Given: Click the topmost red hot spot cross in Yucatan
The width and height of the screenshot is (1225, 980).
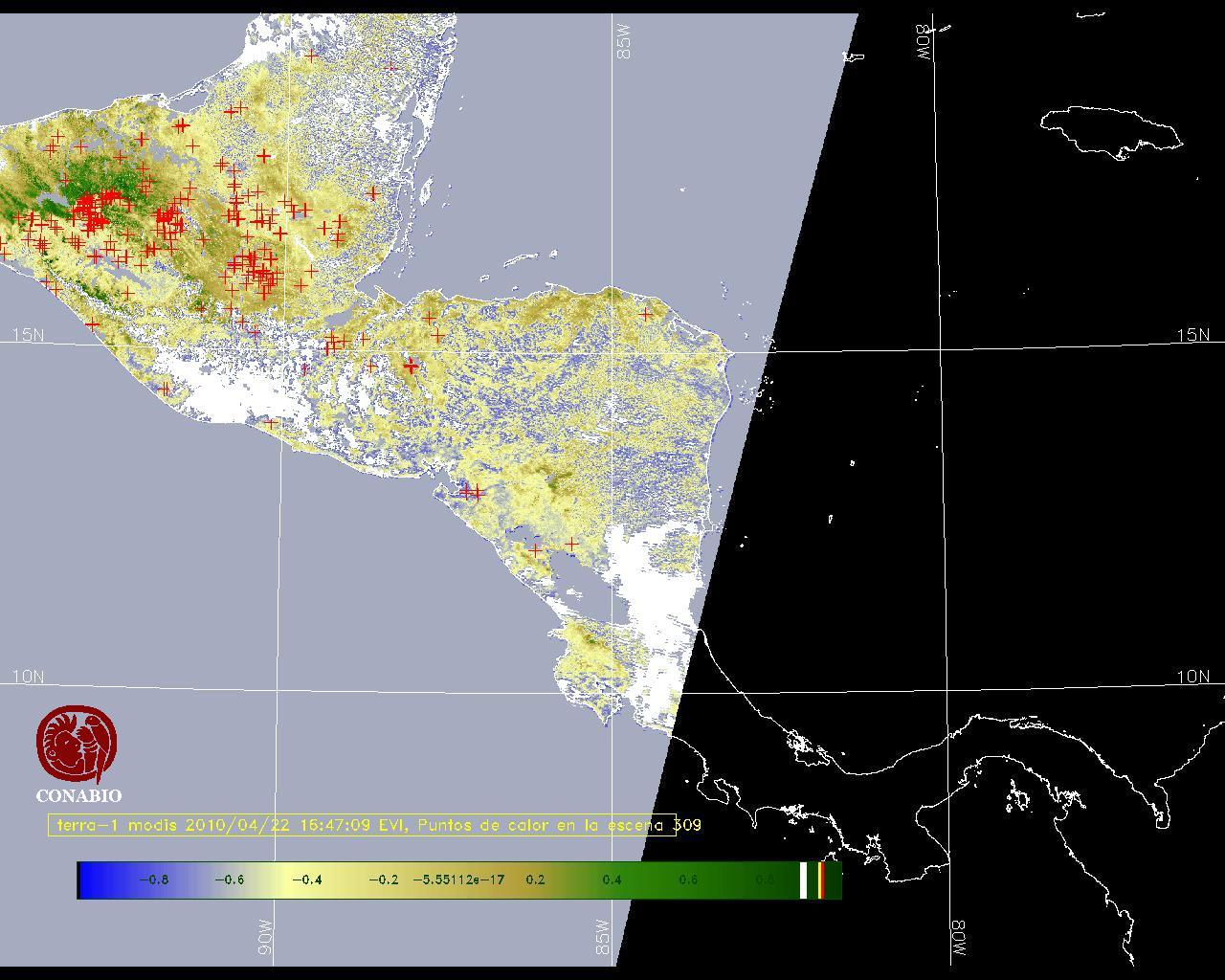Looking at the screenshot, I should point(311,56).
